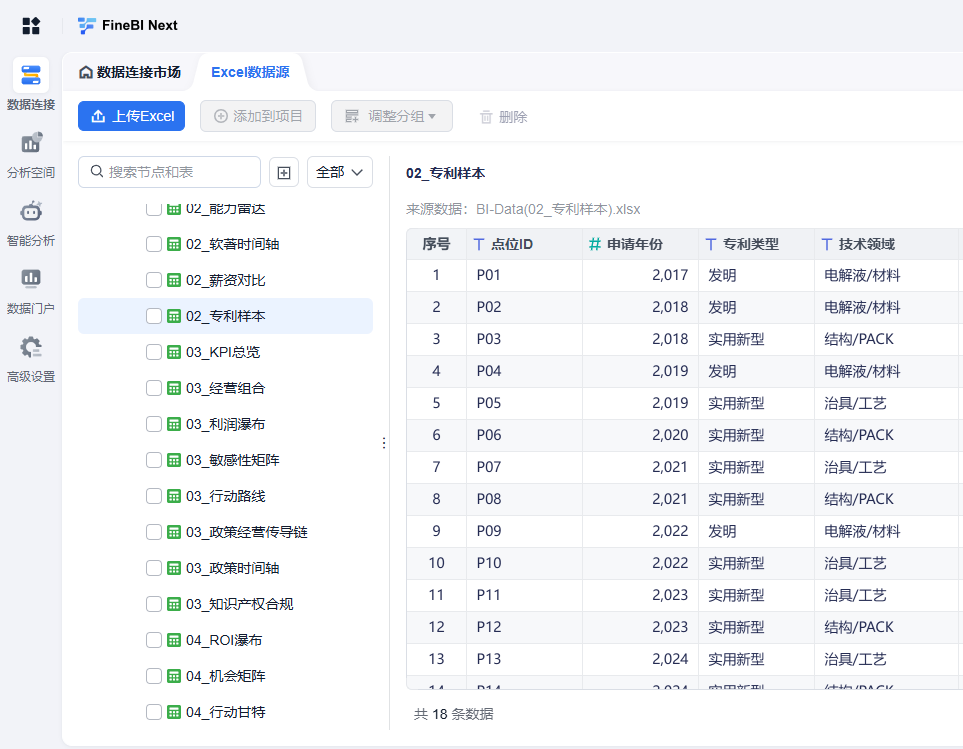
Task: Focus the 搜索节点和表 search field
Action: coord(170,172)
